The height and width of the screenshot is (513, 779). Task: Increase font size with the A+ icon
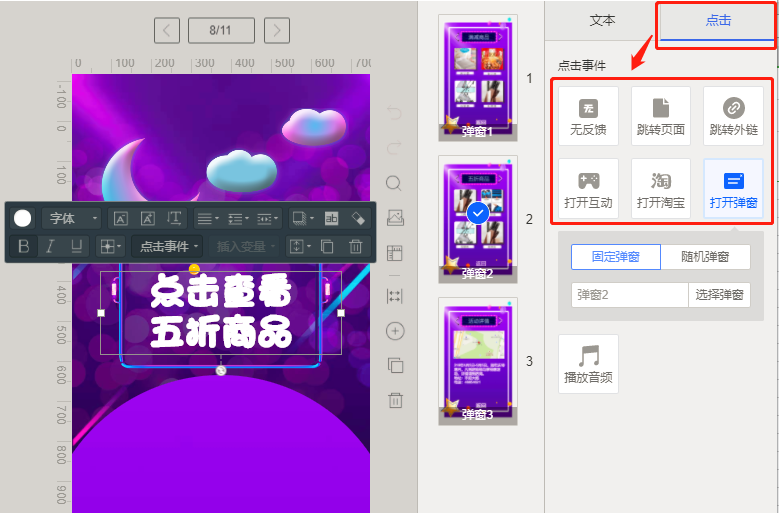click(x=148, y=218)
